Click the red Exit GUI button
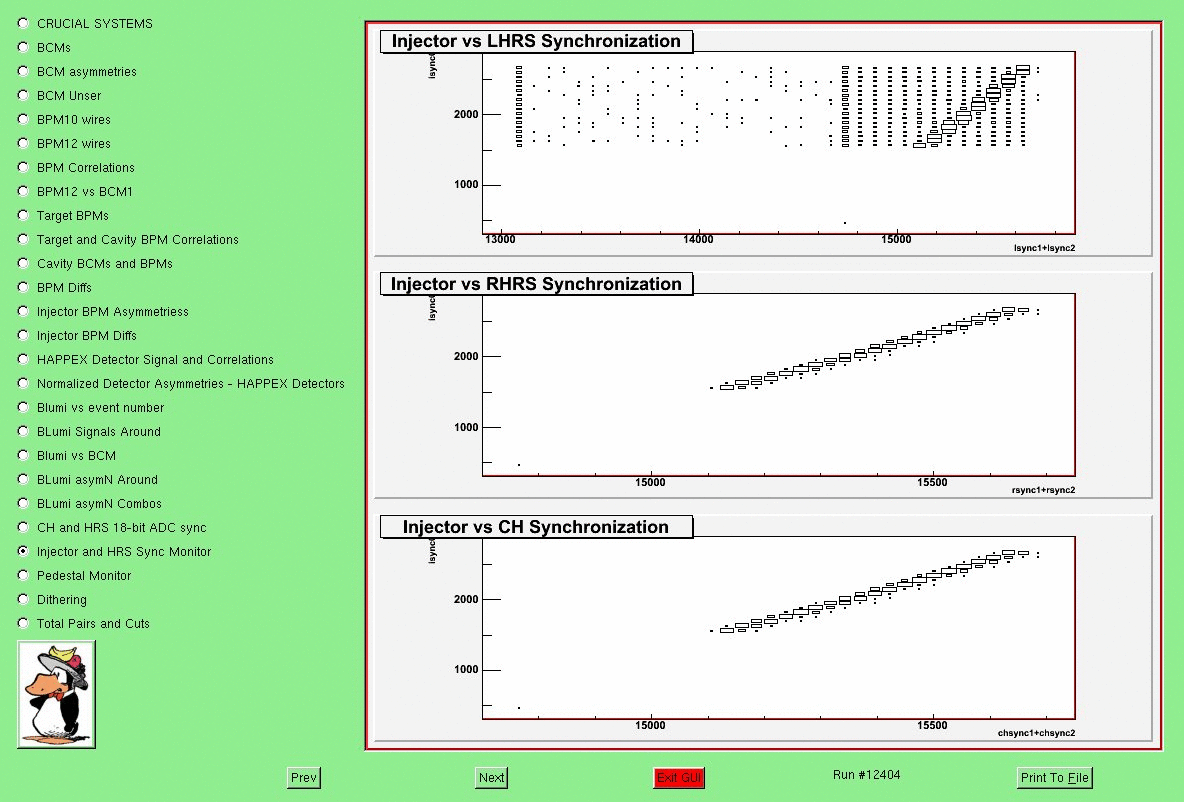Viewport: 1184px width, 802px height. (x=679, y=778)
